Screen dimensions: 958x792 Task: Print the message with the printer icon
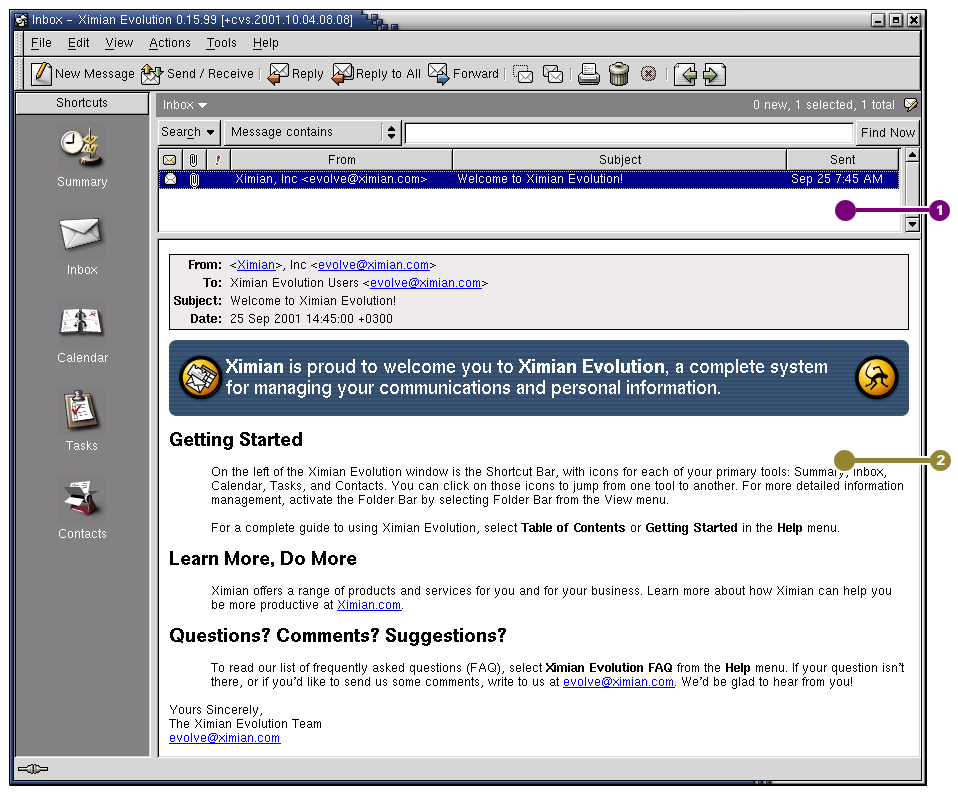point(589,75)
